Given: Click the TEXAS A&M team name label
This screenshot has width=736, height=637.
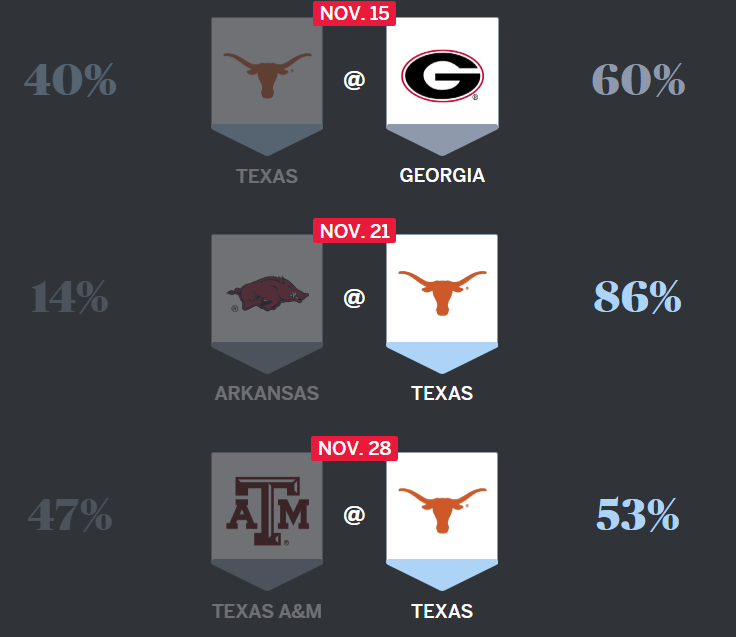Looking at the screenshot, I should (267, 610).
